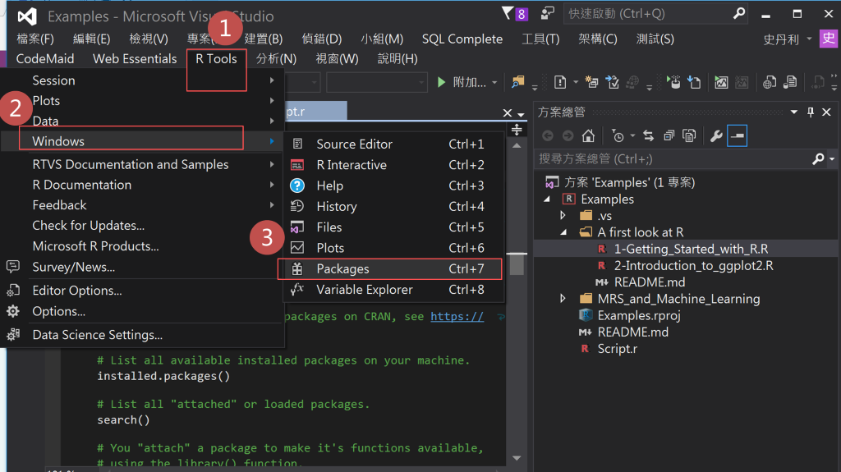Open the 測試(S) menu
The width and height of the screenshot is (841, 472).
pyautogui.click(x=655, y=39)
